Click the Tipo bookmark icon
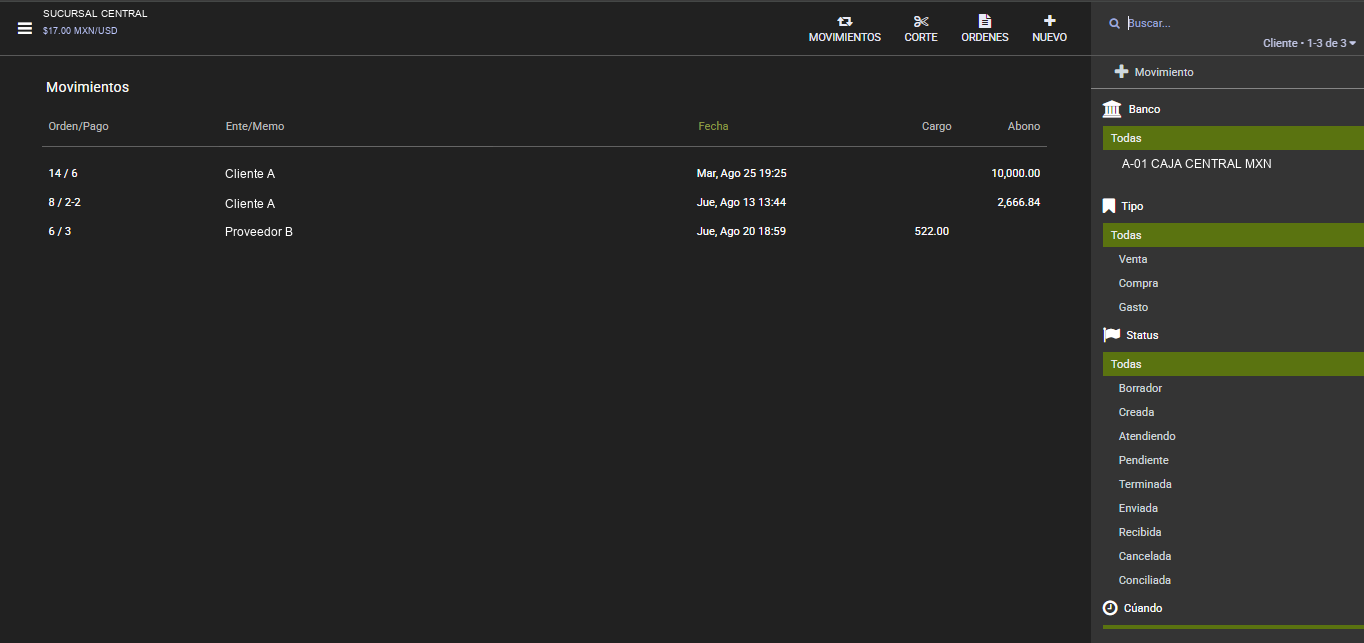 tap(1108, 206)
